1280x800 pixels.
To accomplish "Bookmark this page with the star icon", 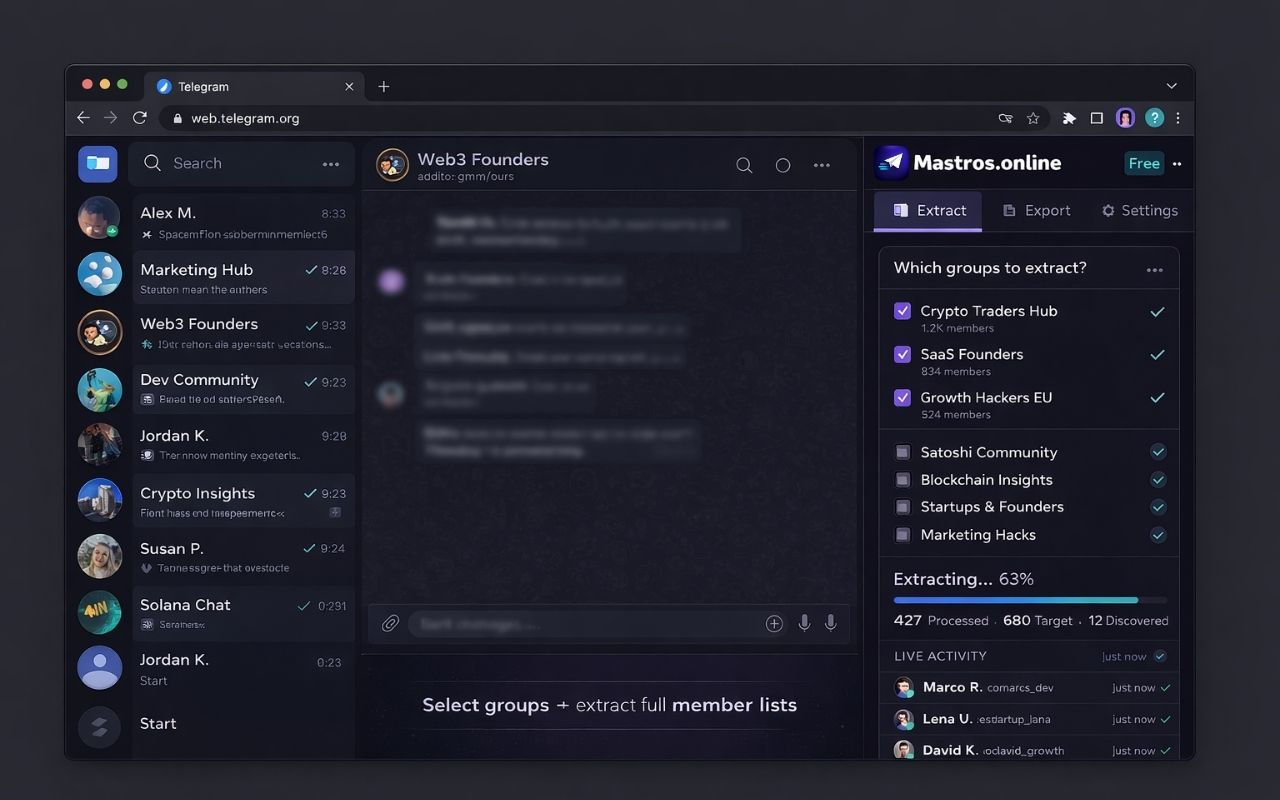I will pyautogui.click(x=1033, y=118).
